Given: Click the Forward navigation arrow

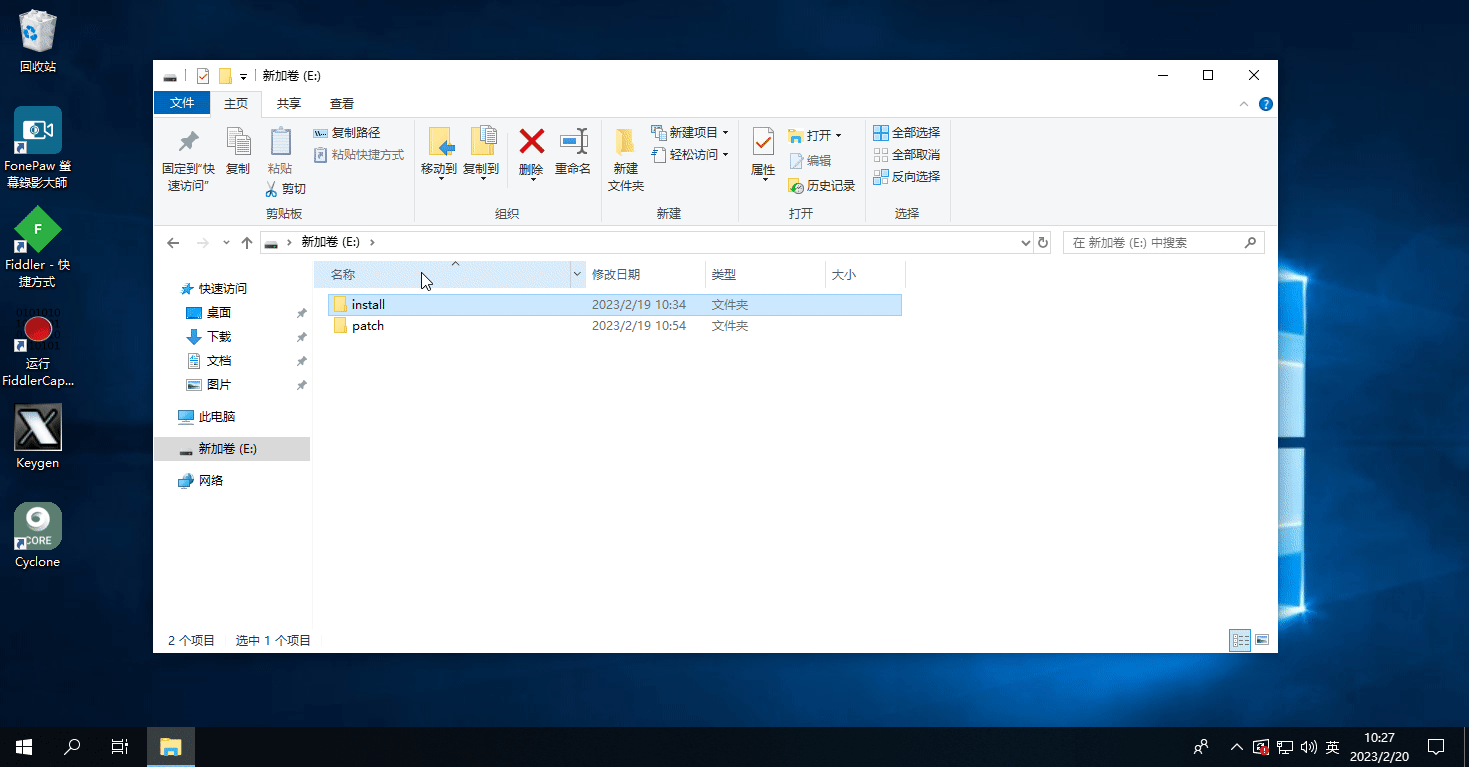Looking at the screenshot, I should [203, 243].
